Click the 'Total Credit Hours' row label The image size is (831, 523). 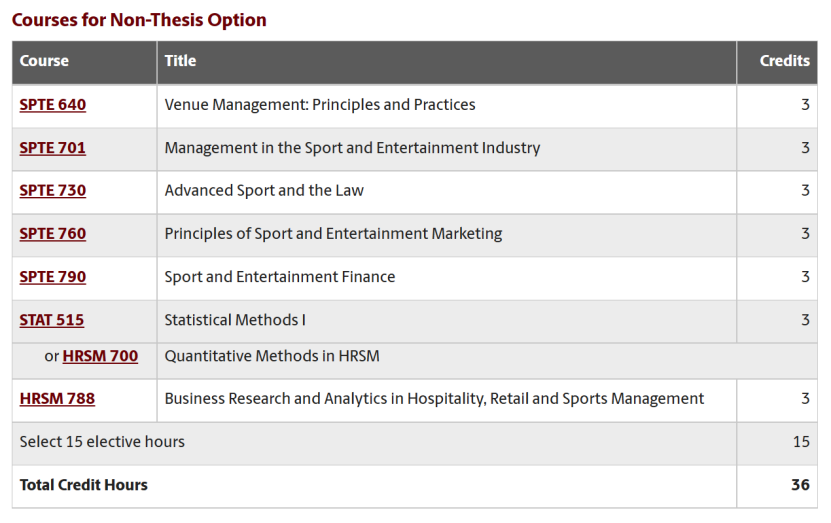click(84, 485)
